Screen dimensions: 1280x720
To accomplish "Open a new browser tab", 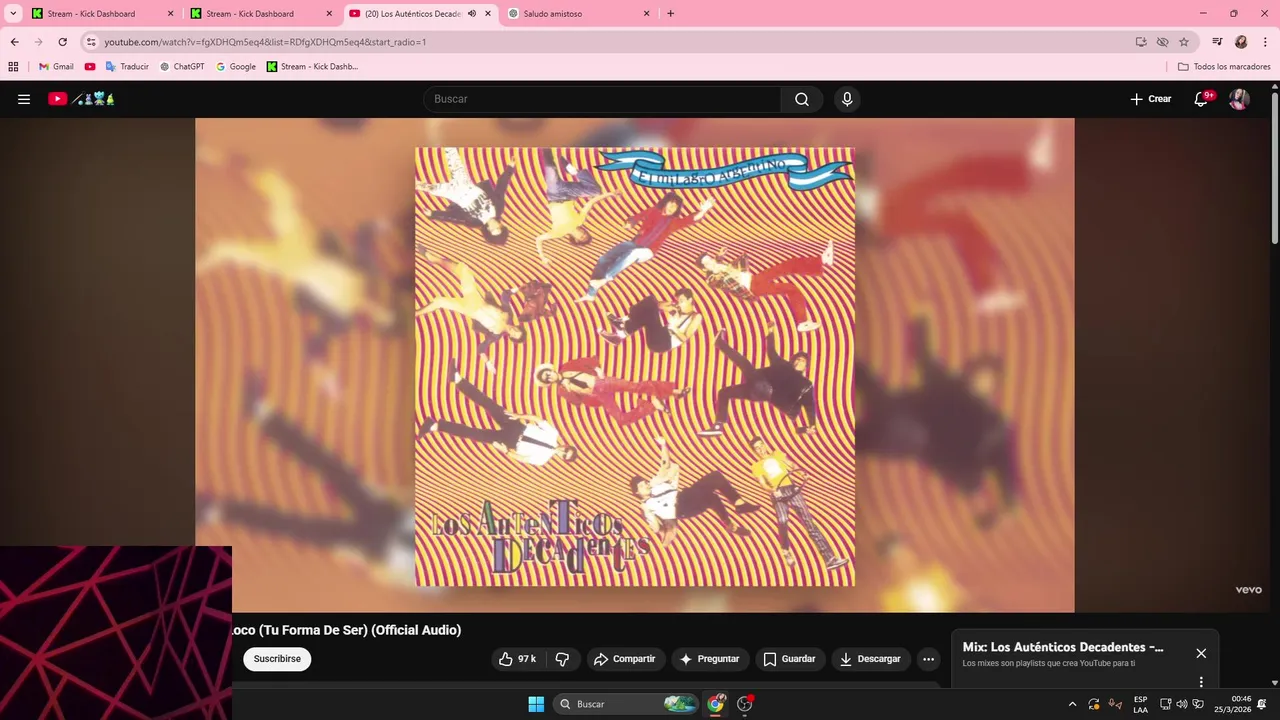I will pyautogui.click(x=670, y=14).
